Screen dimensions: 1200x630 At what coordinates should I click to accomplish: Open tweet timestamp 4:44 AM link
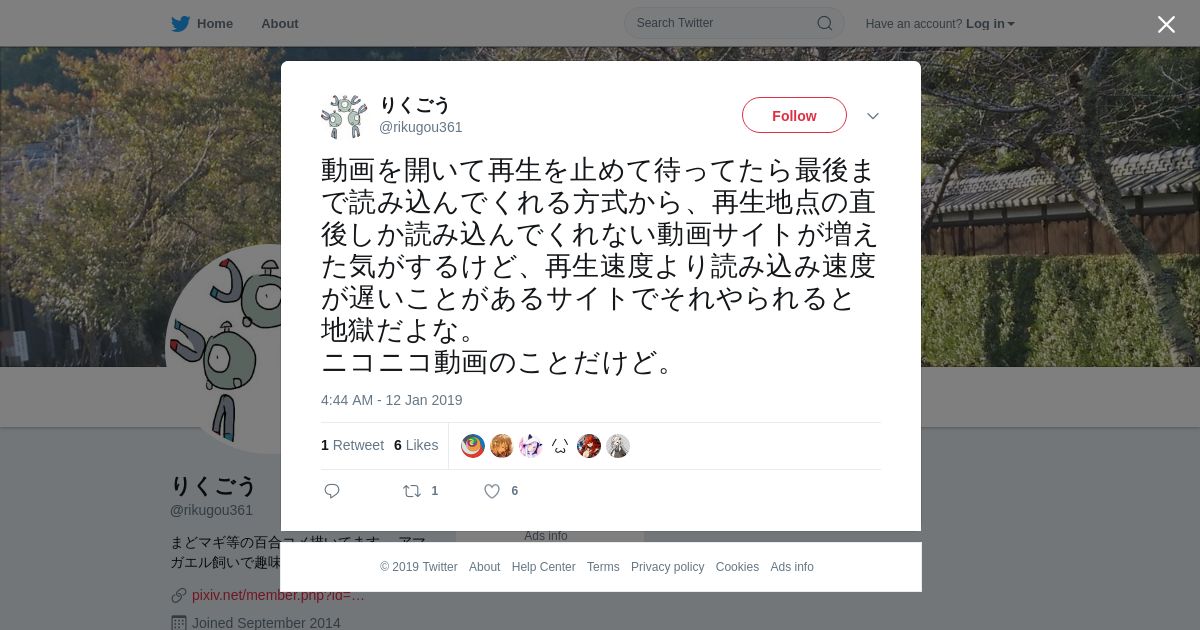click(x=391, y=400)
